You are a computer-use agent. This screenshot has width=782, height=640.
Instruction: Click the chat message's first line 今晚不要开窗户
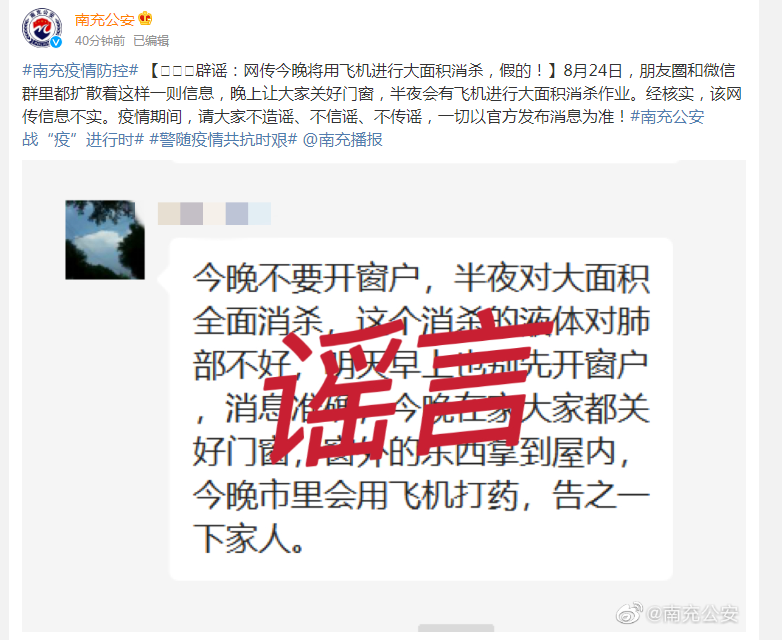pyautogui.click(x=306, y=278)
